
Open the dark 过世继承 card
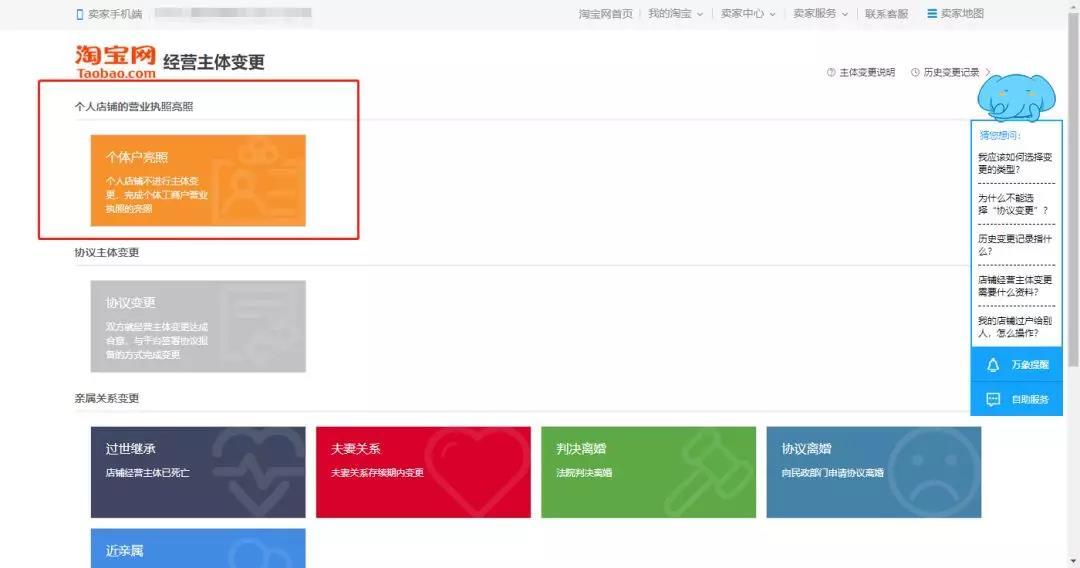pyautogui.click(x=198, y=472)
